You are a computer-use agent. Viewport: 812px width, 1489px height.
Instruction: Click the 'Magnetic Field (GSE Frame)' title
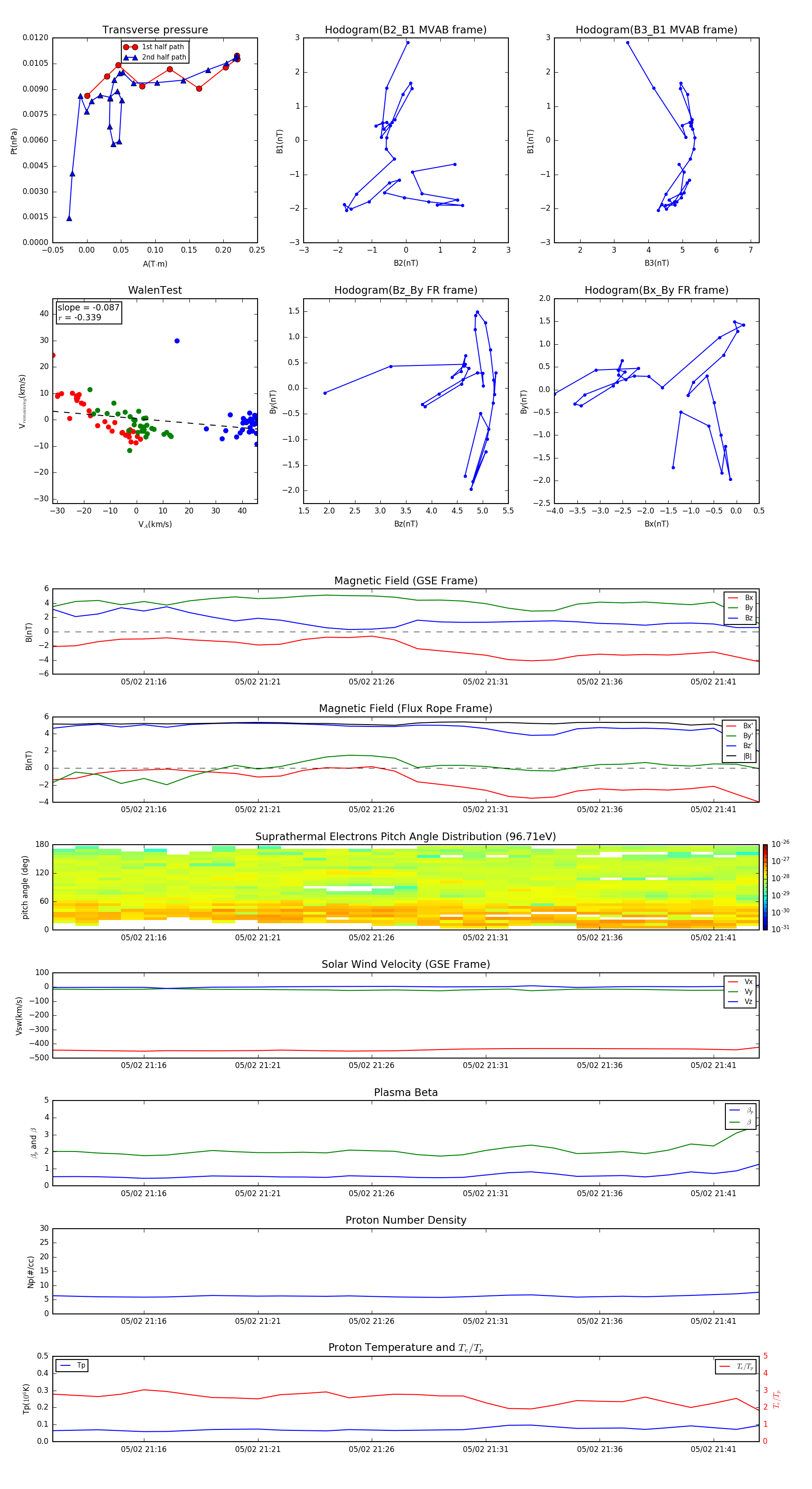[406, 581]
